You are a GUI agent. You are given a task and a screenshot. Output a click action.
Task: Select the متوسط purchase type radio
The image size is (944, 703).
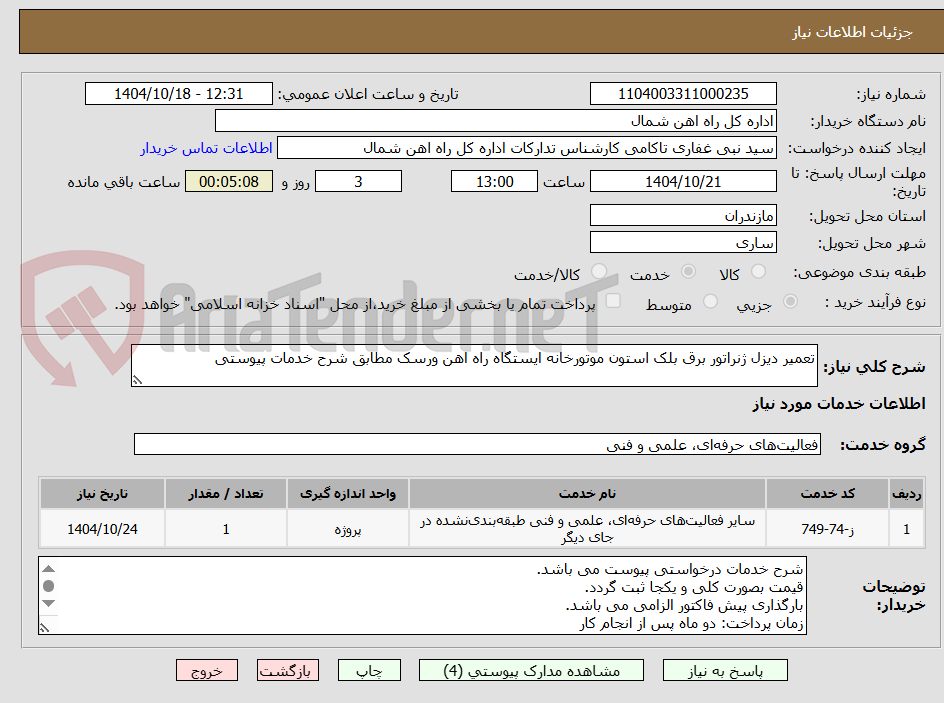point(710,301)
